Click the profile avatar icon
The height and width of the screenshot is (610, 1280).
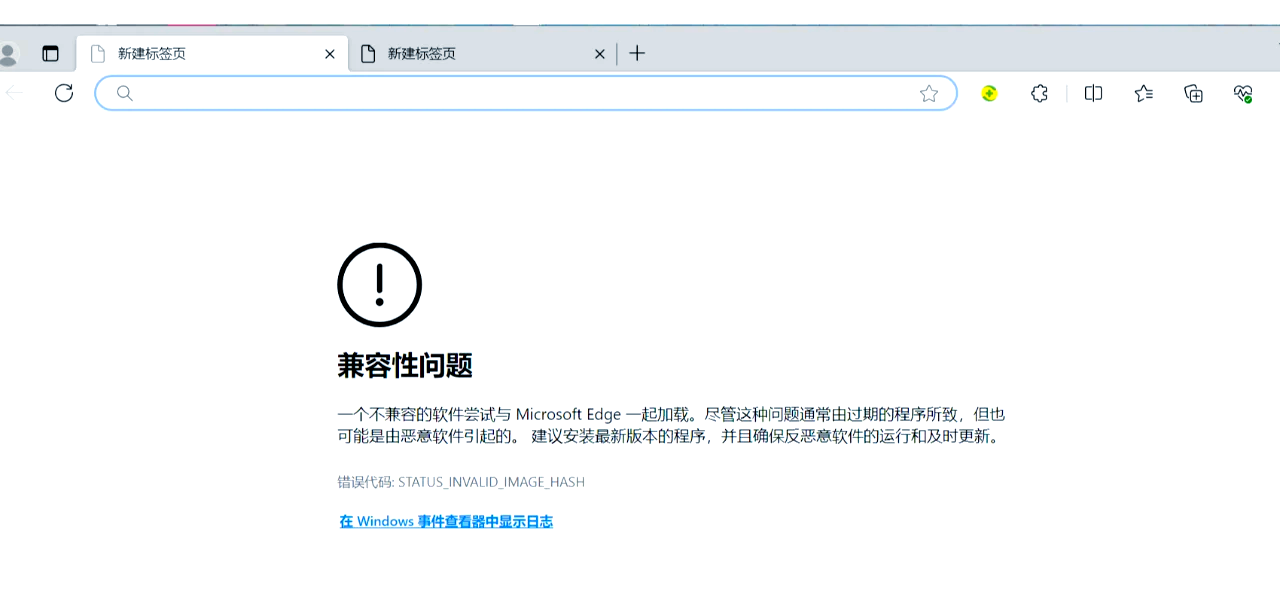coord(7,54)
